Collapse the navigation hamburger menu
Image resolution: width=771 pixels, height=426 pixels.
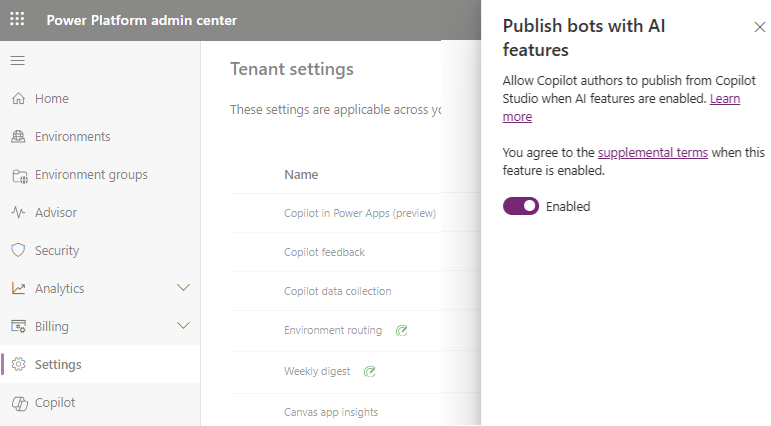17,61
